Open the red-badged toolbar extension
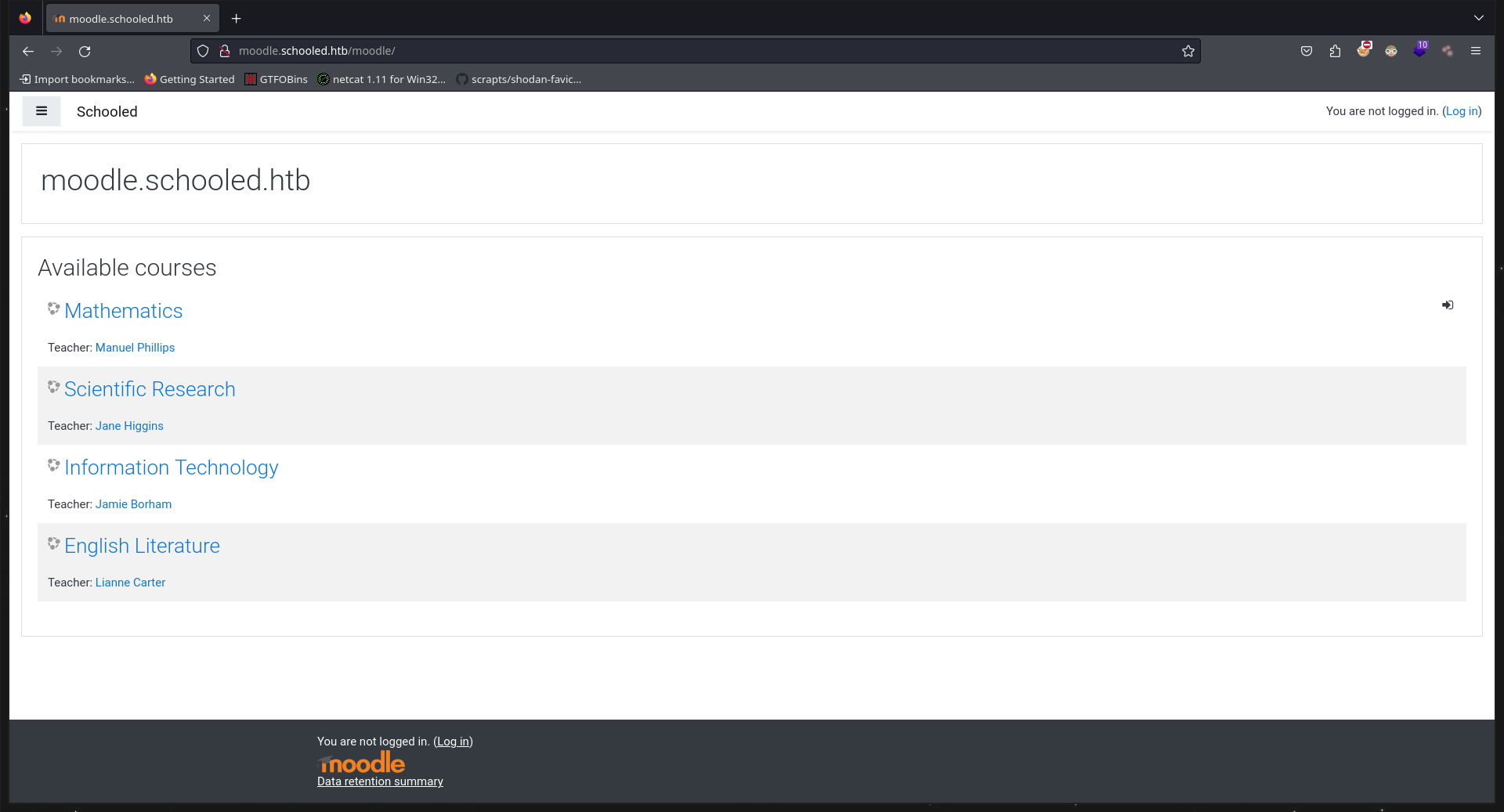1504x812 pixels. click(x=1364, y=50)
